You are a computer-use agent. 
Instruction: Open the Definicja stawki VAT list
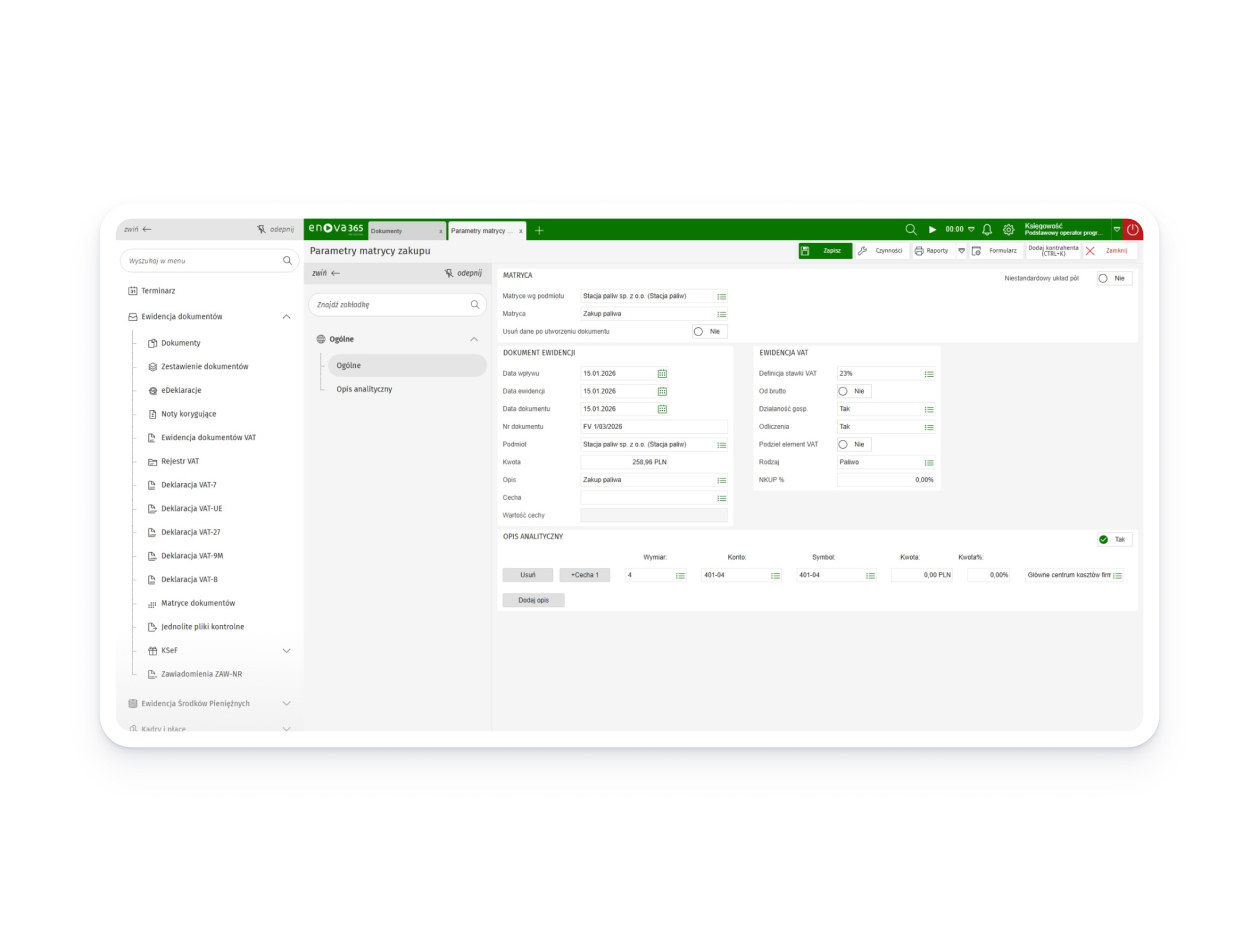pos(929,374)
